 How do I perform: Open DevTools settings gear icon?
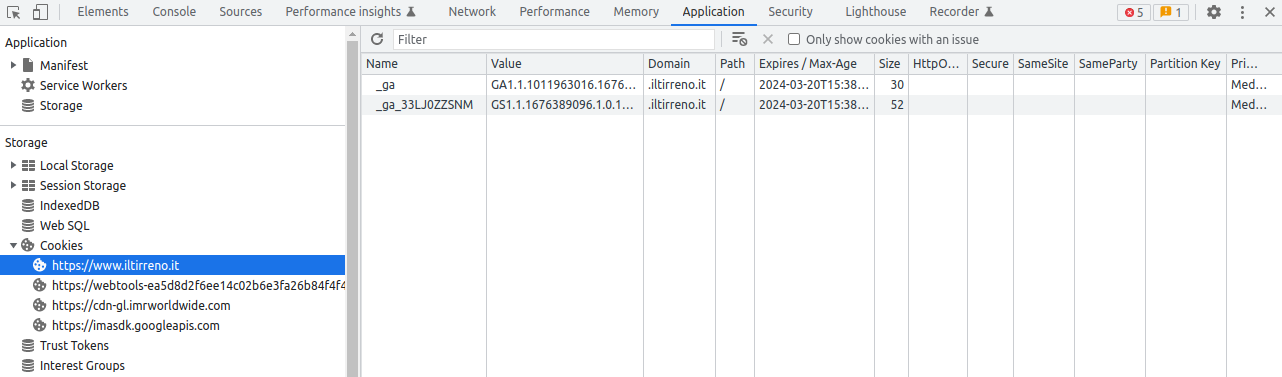[1213, 12]
